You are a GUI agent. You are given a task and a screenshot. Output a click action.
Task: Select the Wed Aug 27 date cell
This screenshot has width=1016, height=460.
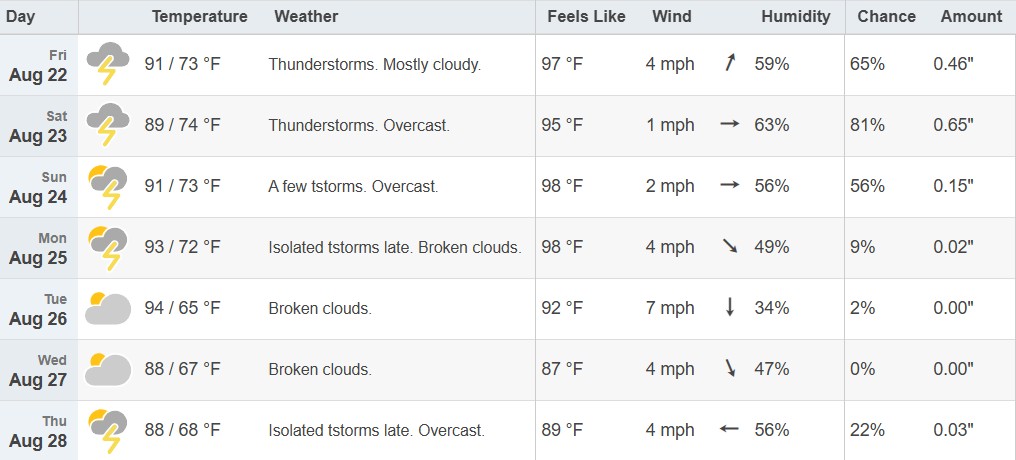[x=39, y=370]
